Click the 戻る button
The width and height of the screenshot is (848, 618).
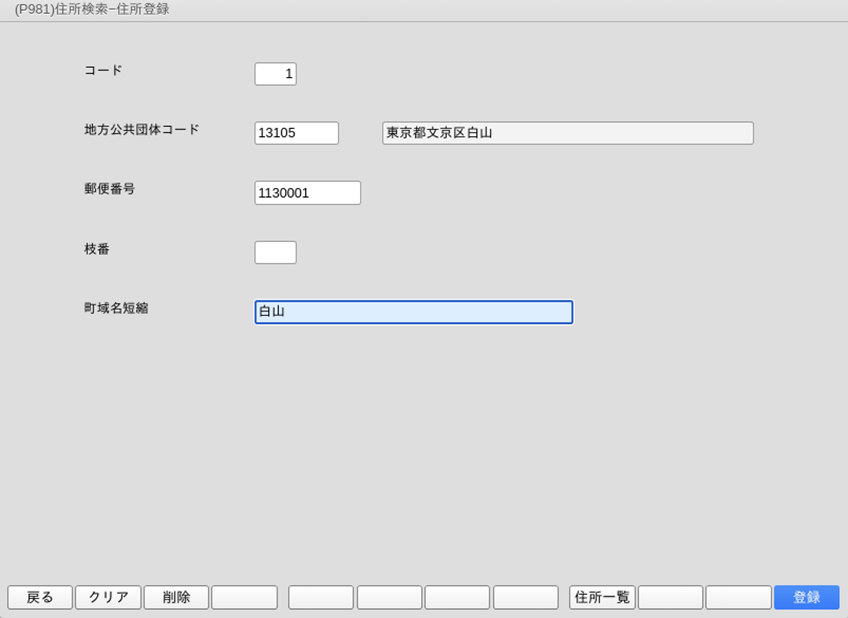coord(40,597)
